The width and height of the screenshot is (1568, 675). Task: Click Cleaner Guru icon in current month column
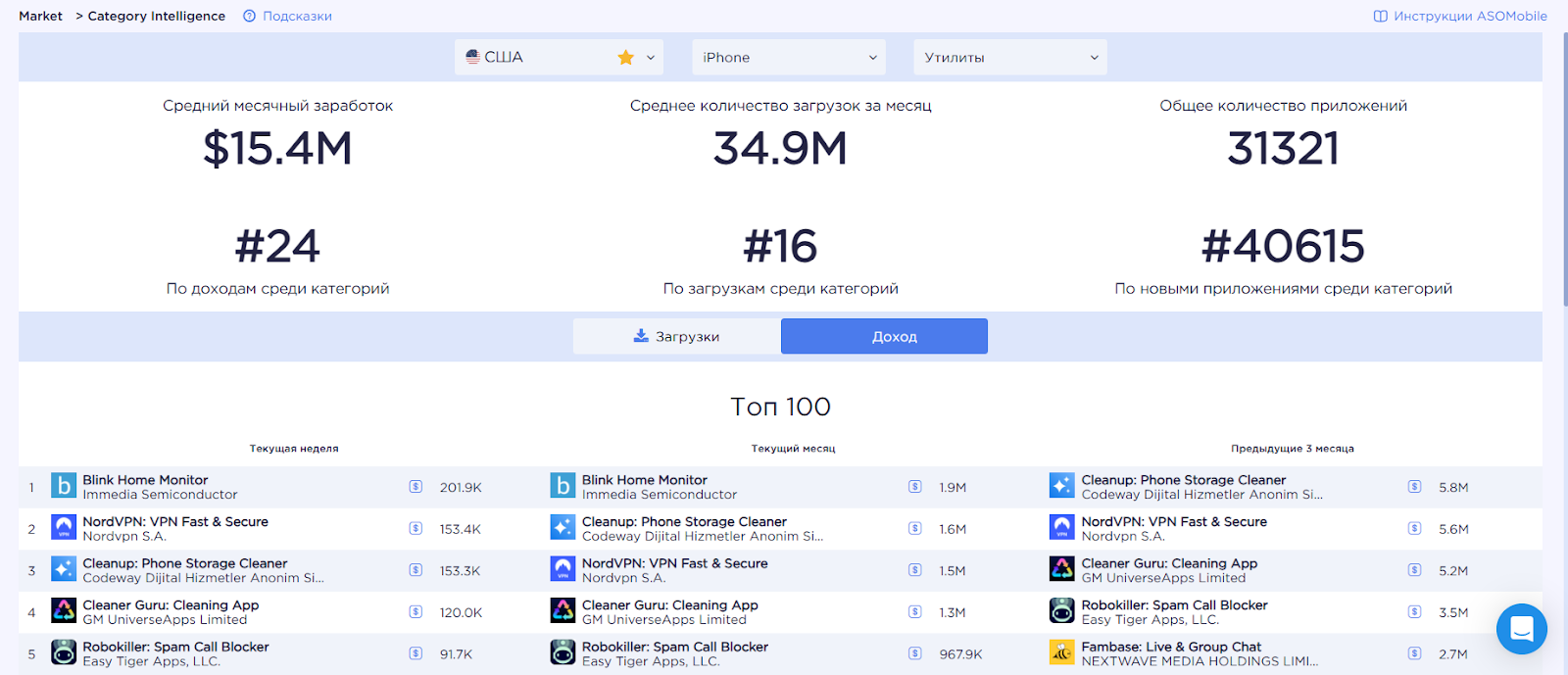click(563, 611)
